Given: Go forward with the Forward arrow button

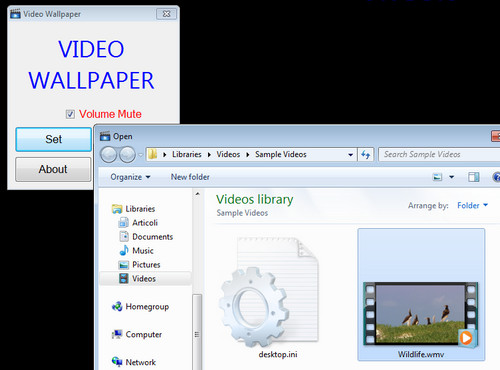Looking at the screenshot, I should click(x=127, y=154).
